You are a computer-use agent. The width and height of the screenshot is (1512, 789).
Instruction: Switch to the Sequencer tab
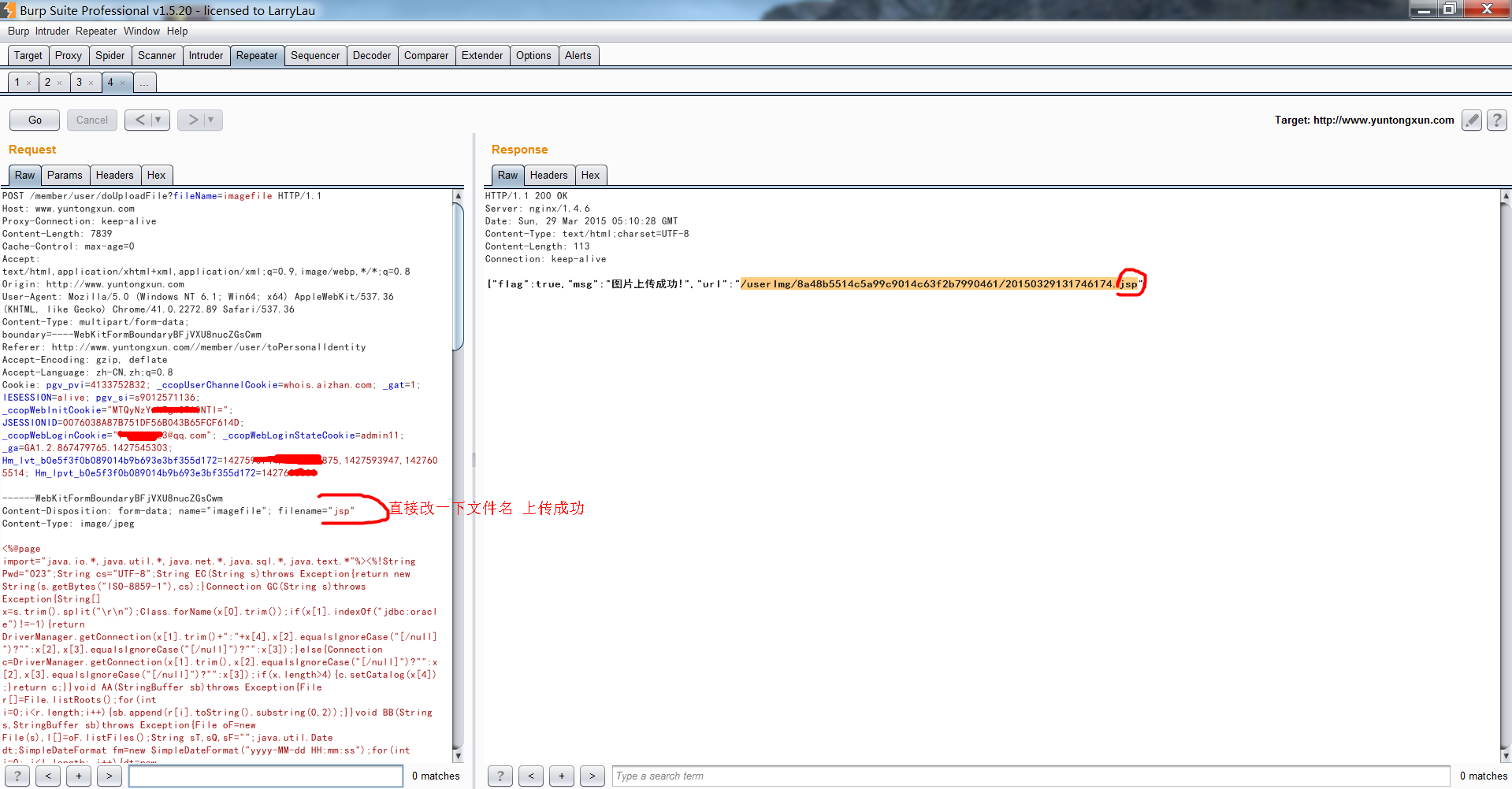click(315, 56)
